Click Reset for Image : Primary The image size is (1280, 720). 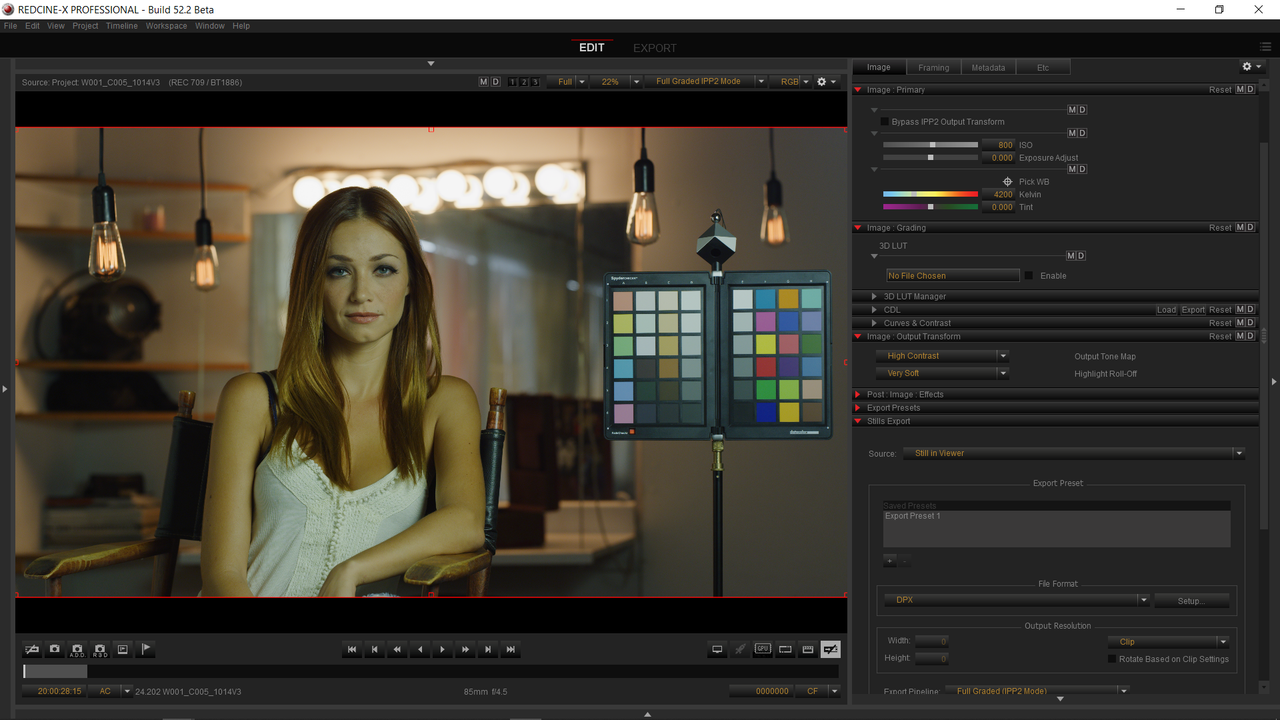click(x=1220, y=90)
